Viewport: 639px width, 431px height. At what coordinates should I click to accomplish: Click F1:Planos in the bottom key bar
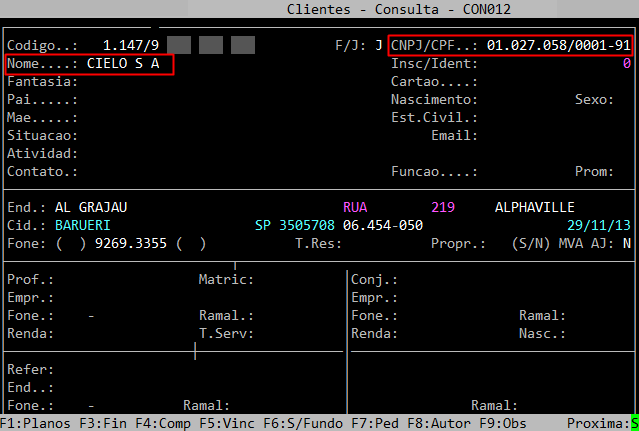pyautogui.click(x=35, y=423)
